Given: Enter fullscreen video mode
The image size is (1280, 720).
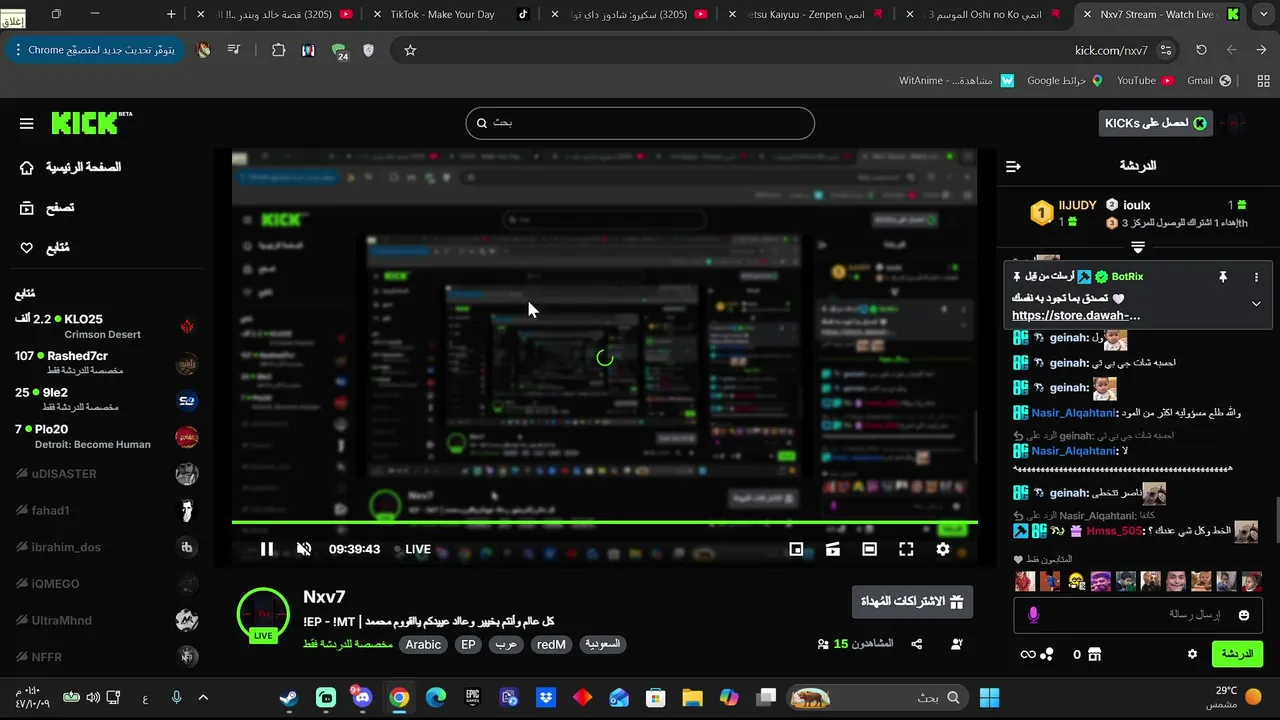Looking at the screenshot, I should [906, 549].
